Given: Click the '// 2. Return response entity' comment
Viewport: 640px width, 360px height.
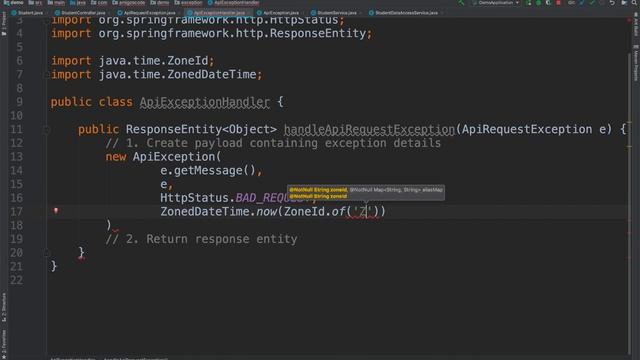Looking at the screenshot, I should pos(201,239).
